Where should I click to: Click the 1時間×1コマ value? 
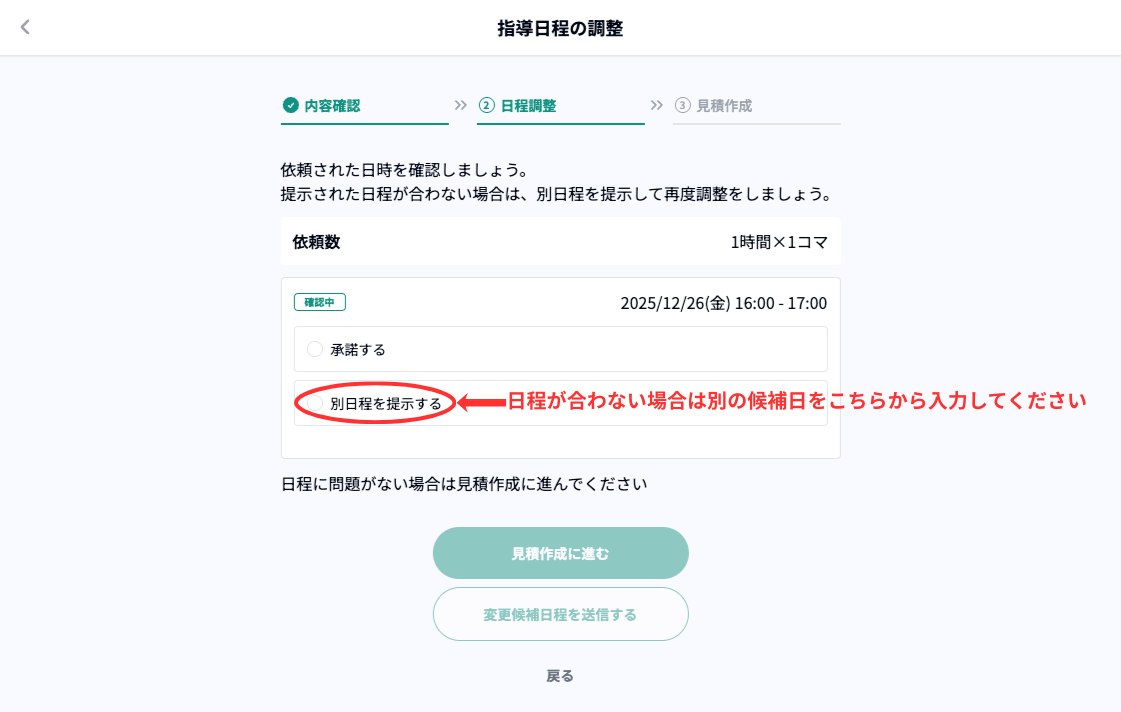point(778,242)
